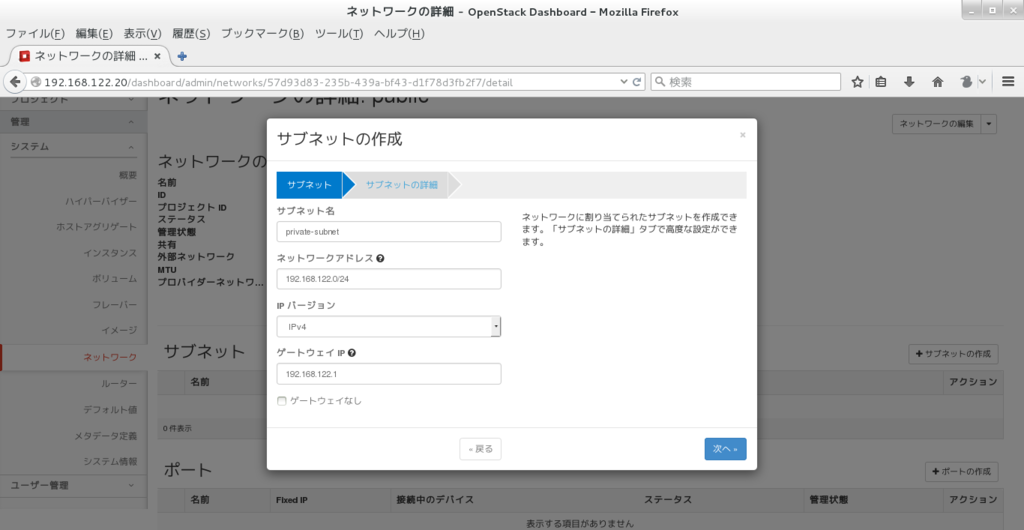Open the Firefox hamburger menu
The image size is (1024, 530).
tap(1008, 82)
